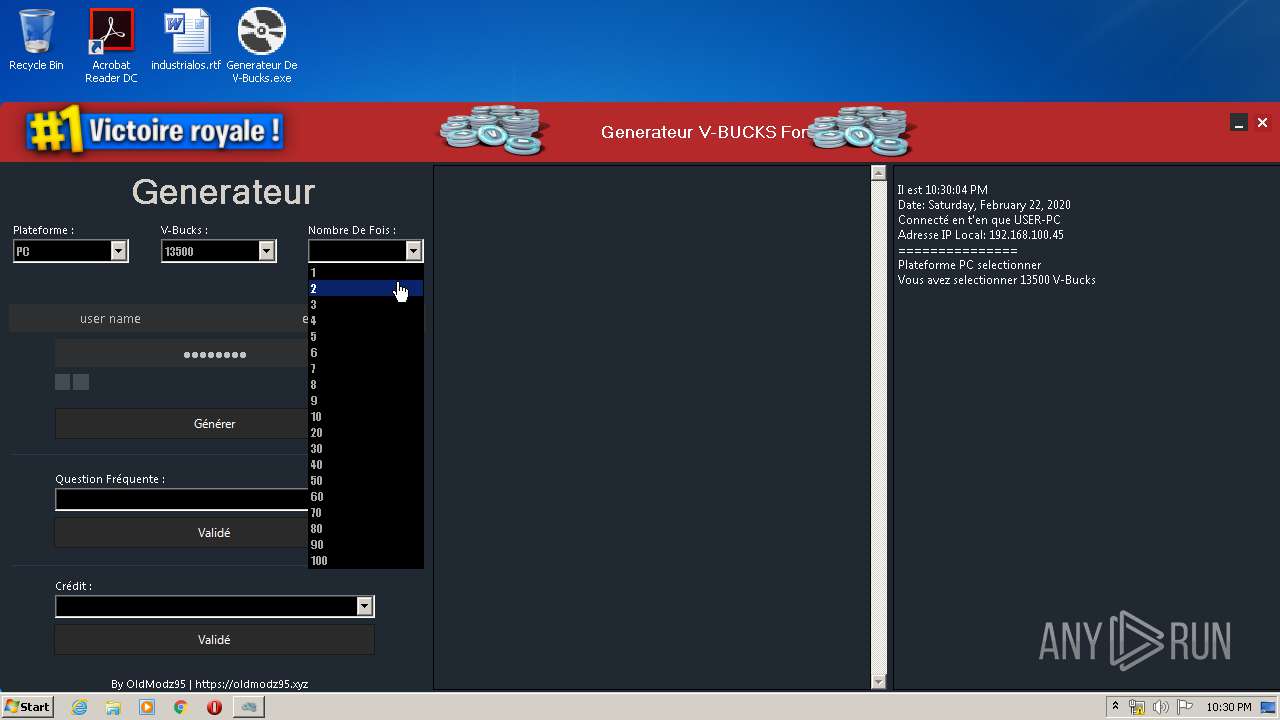Choose 40 in Nombre De Fois list
Viewport: 1280px width, 720px height.
[x=366, y=464]
